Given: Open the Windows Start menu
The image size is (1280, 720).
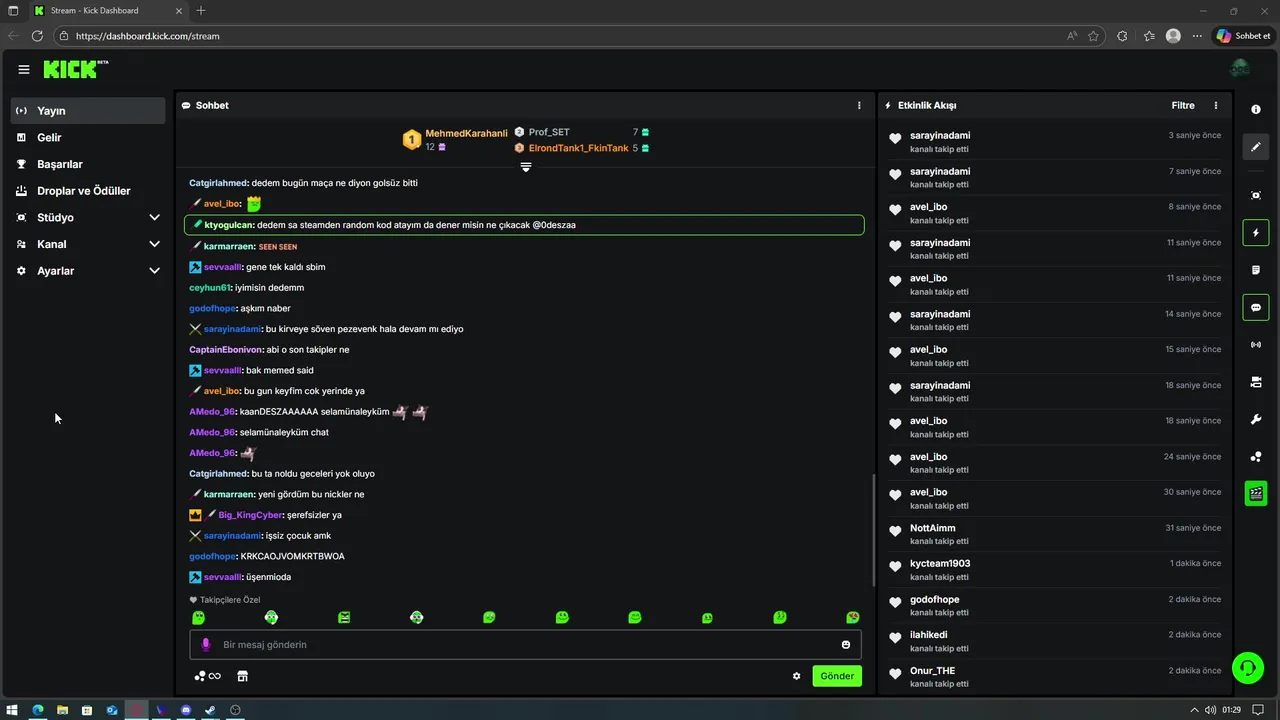Looking at the screenshot, I should click(12, 710).
